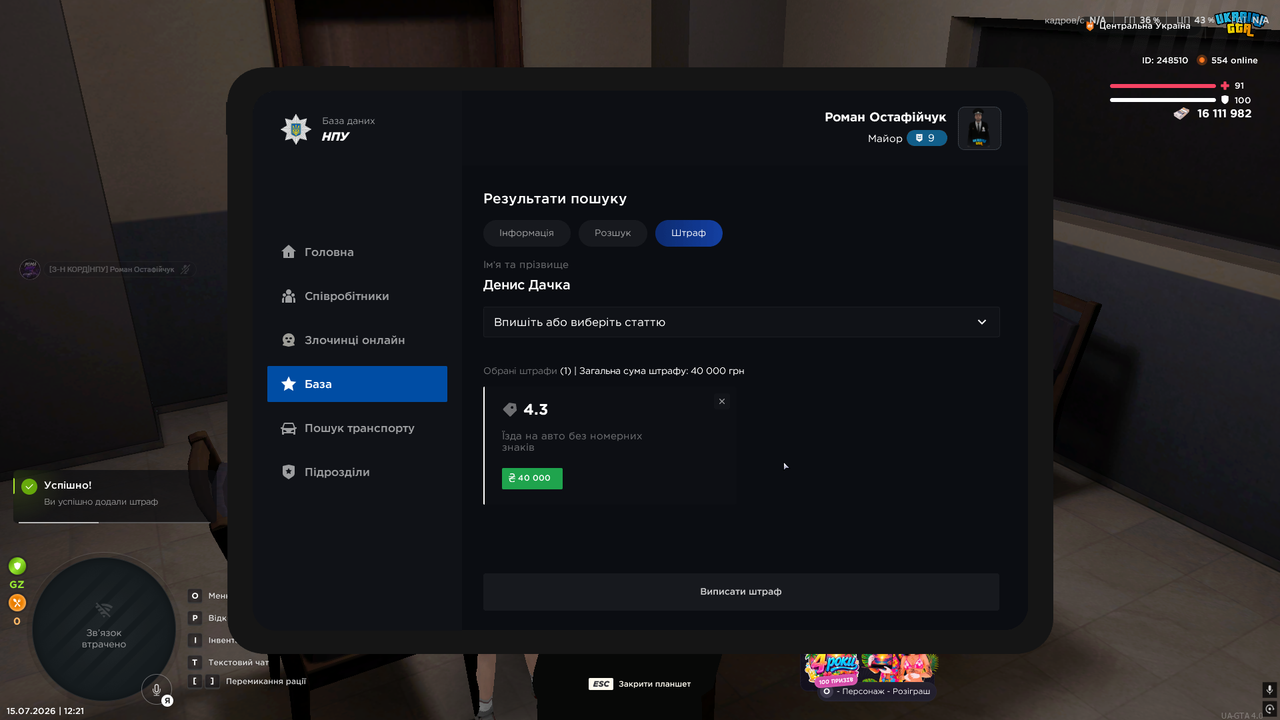Image resolution: width=1280 pixels, height=720 pixels.
Task: Click the Загальна сума штрафу text
Action: point(662,371)
